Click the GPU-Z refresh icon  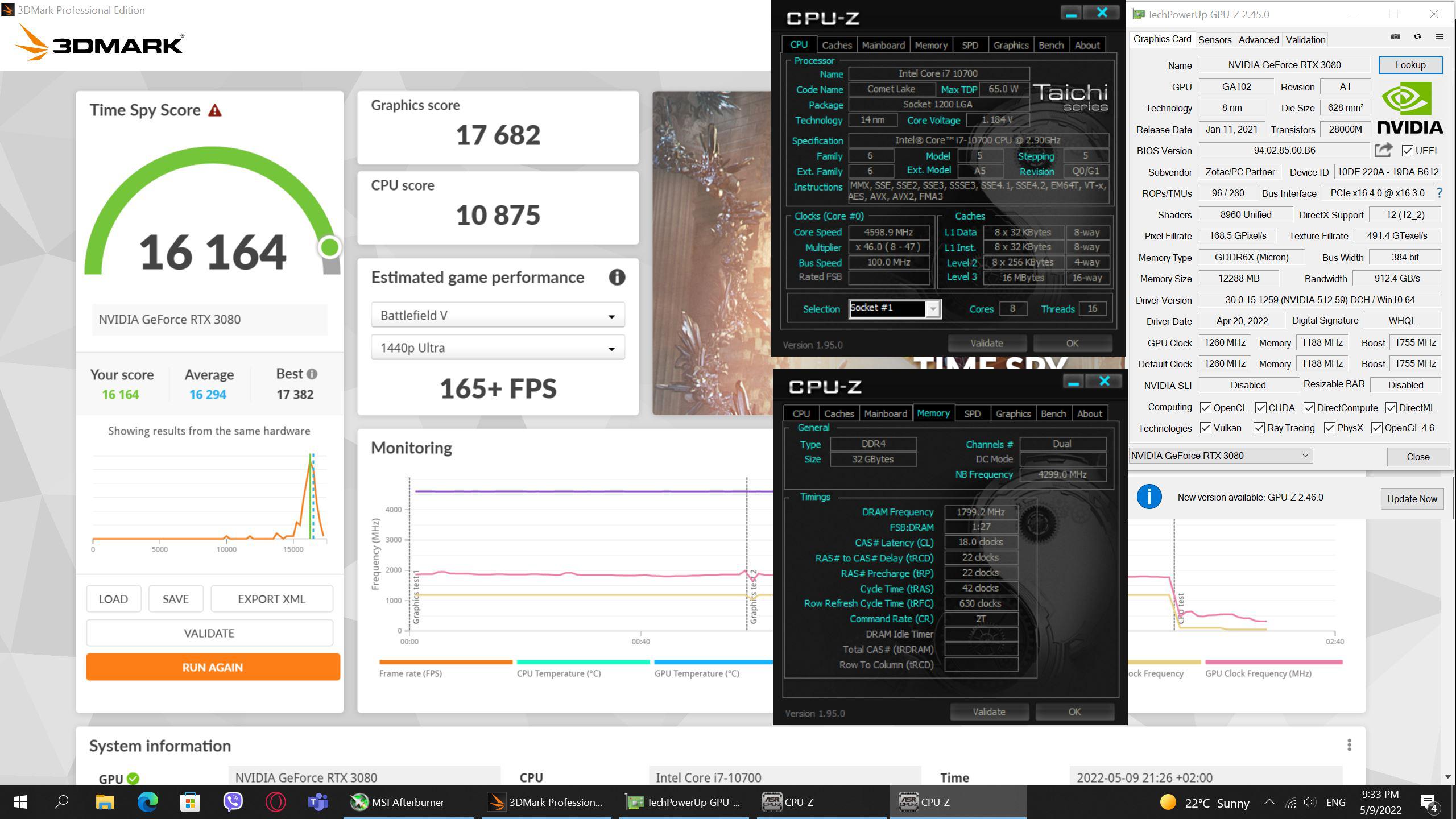click(1417, 37)
